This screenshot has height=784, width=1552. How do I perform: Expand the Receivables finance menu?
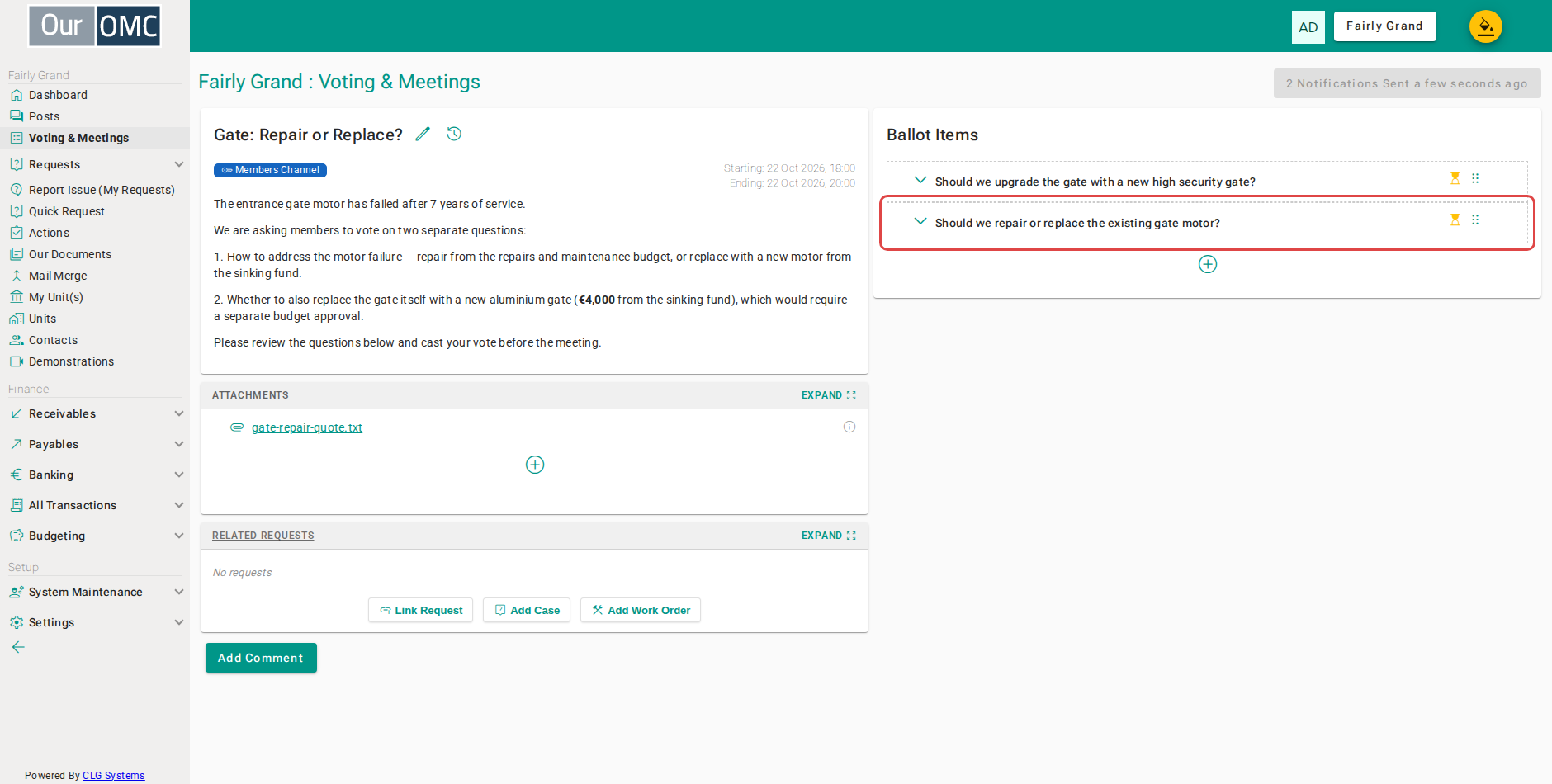click(179, 413)
